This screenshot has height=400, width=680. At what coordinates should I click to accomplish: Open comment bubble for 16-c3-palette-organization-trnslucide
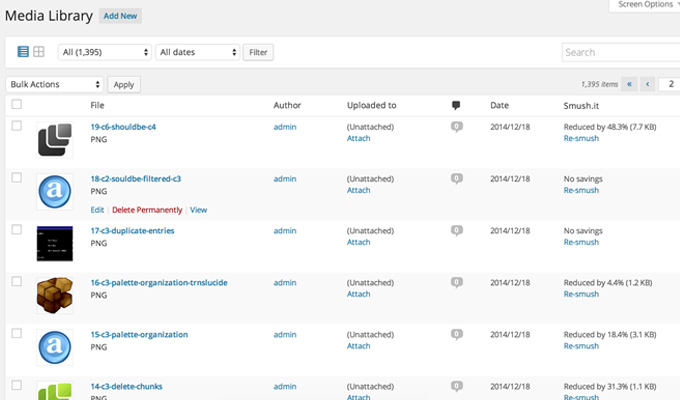tap(457, 282)
